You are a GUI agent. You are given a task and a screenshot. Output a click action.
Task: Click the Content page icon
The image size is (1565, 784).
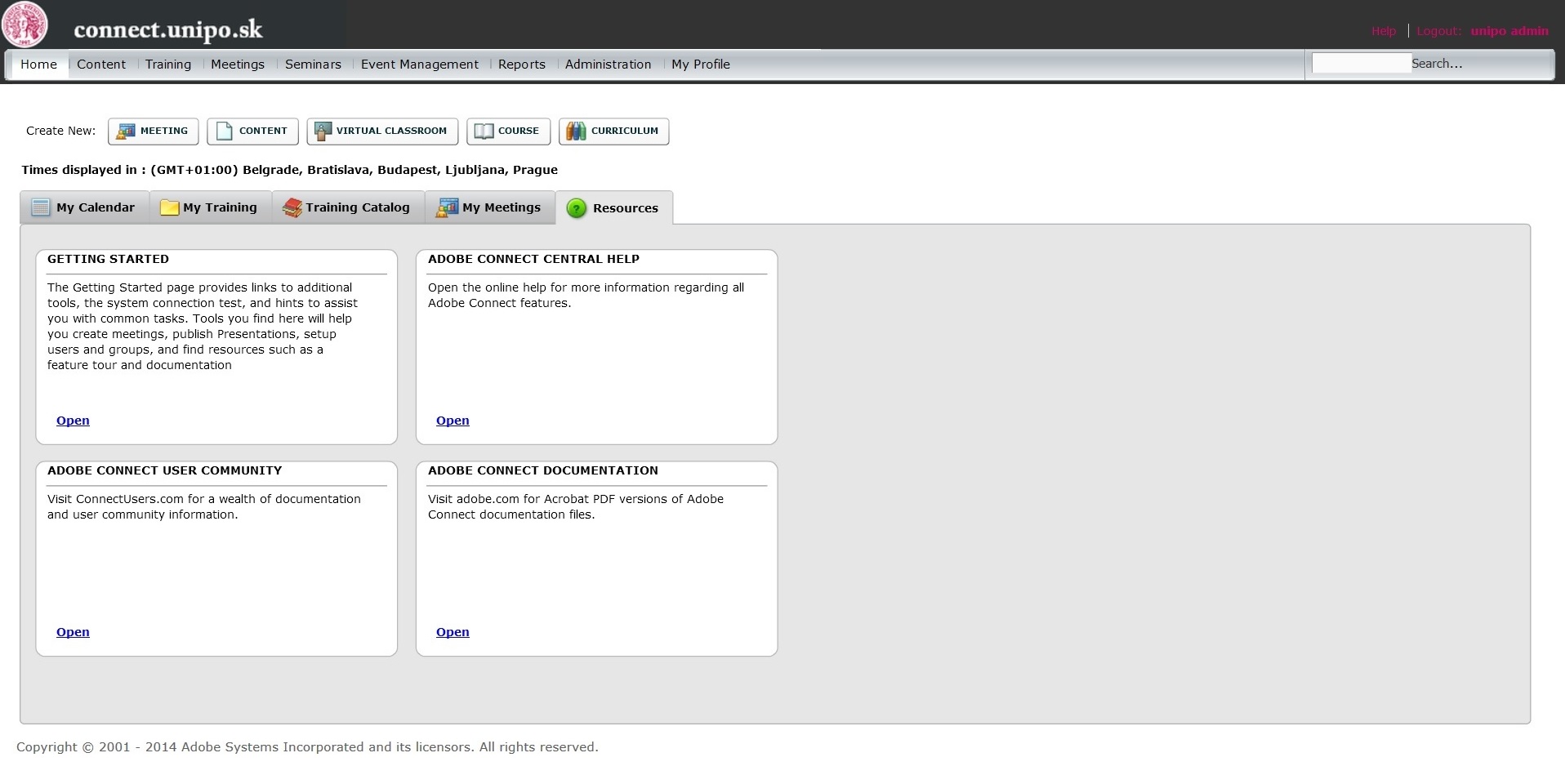click(x=224, y=131)
